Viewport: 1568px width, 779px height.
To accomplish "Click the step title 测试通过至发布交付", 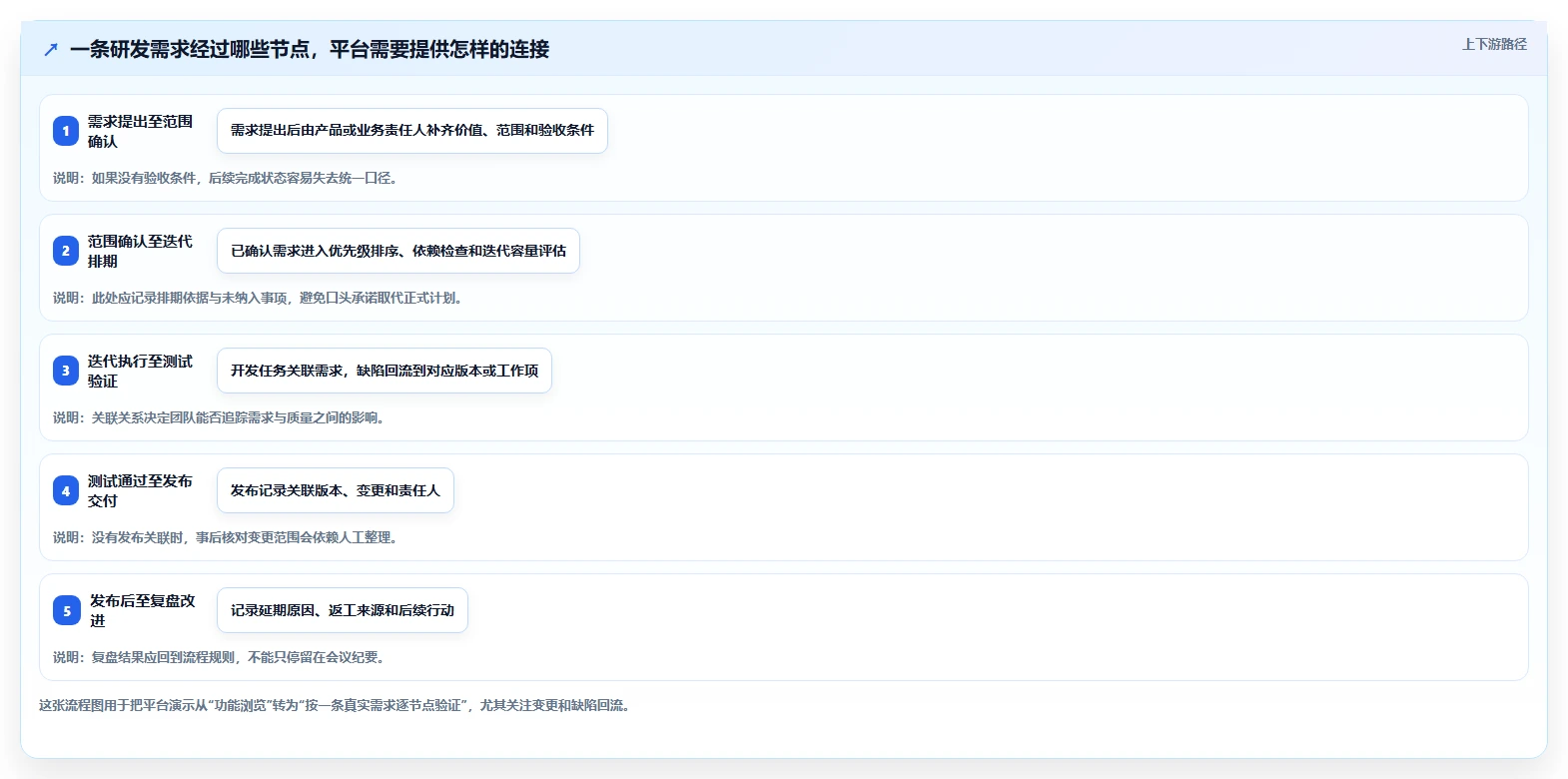I will point(140,490).
